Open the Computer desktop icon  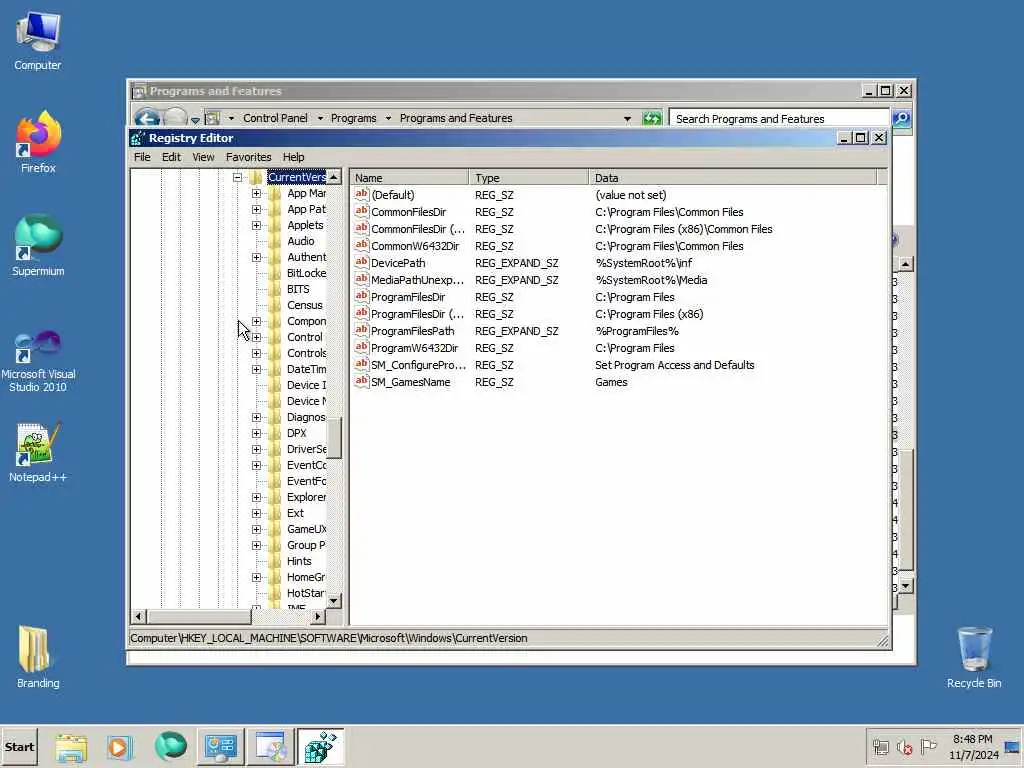pyautogui.click(x=38, y=40)
